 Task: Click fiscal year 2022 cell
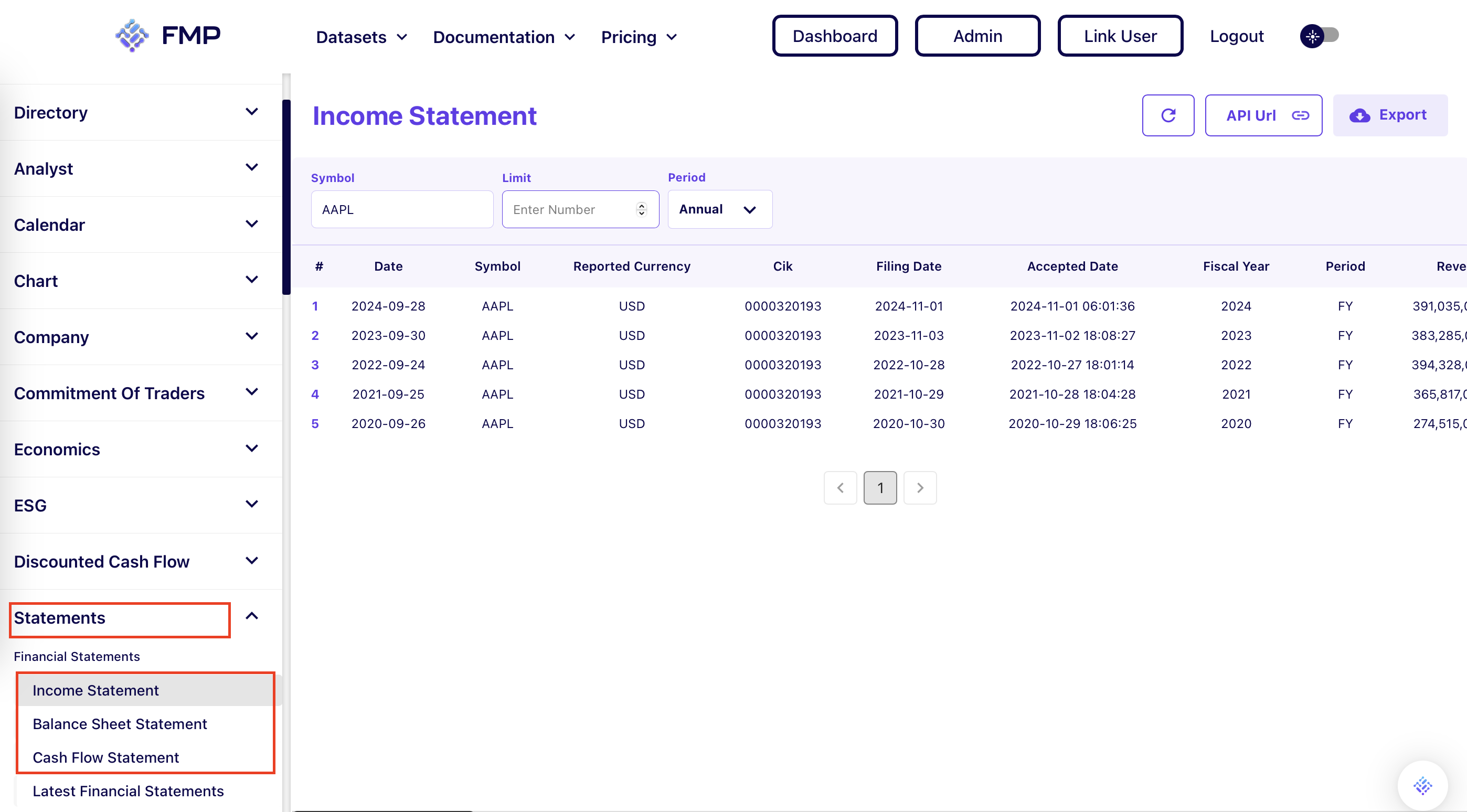click(x=1236, y=365)
